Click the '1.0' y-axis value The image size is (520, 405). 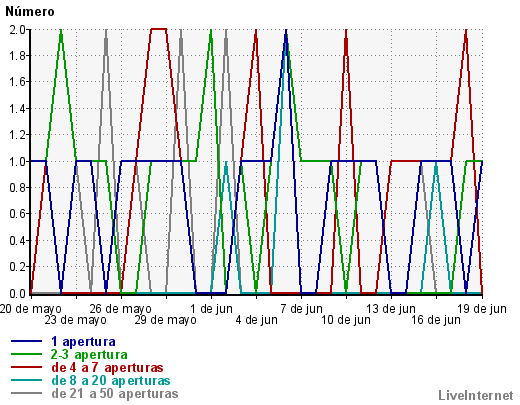17,162
